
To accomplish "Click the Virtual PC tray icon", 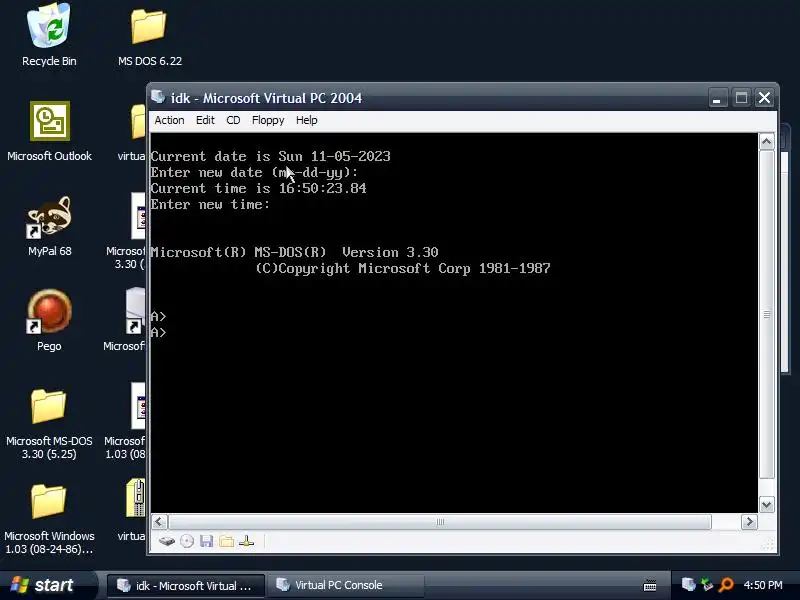I will [688, 584].
